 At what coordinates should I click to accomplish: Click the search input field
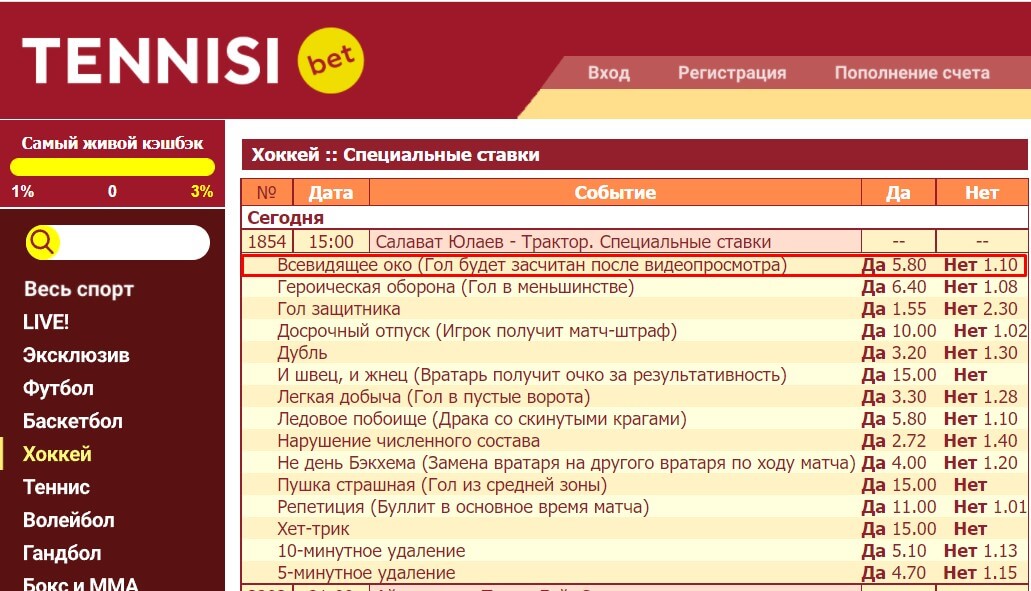tap(130, 242)
